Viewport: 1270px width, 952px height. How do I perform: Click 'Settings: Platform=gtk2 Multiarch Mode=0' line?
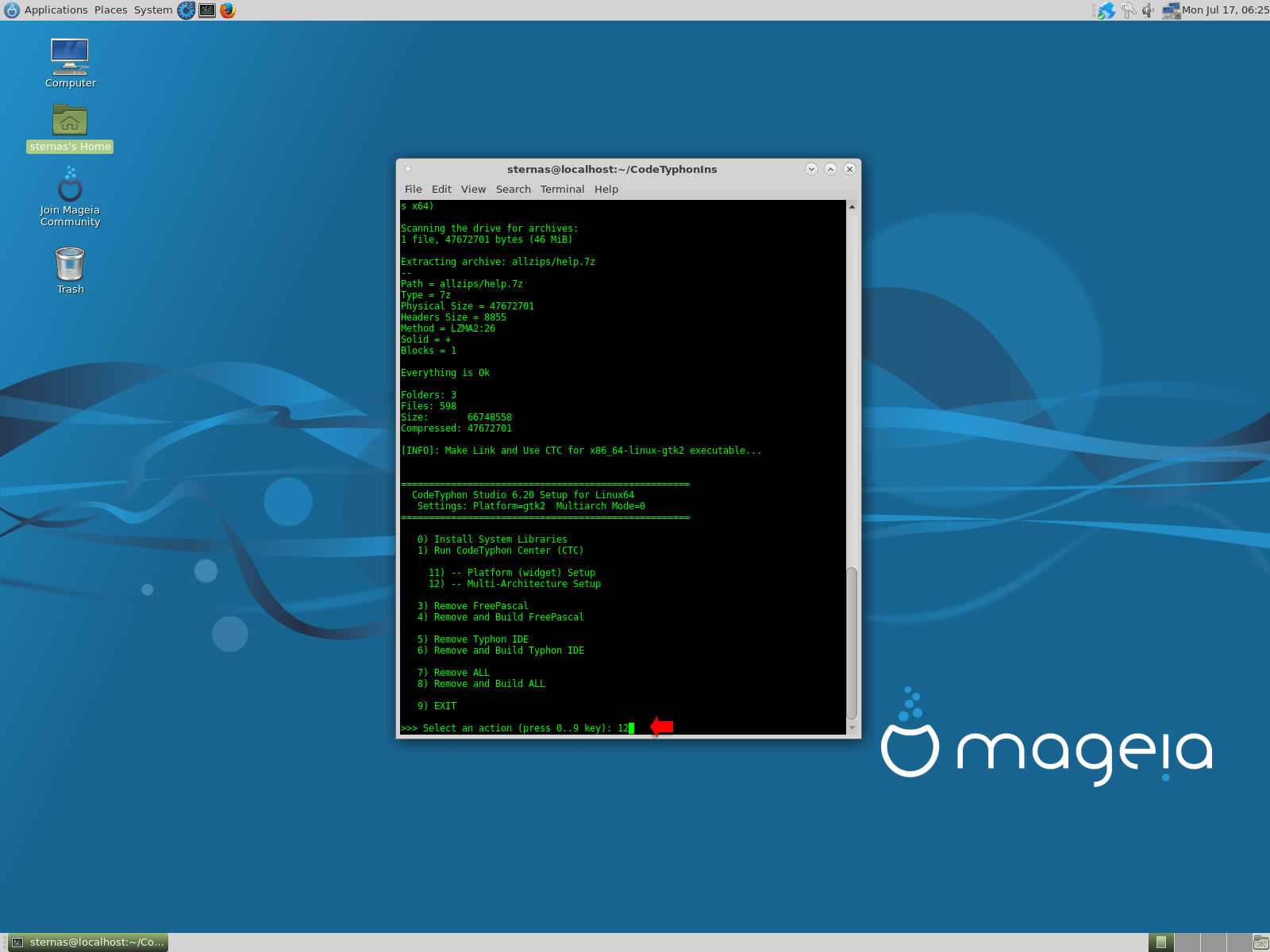coord(531,506)
